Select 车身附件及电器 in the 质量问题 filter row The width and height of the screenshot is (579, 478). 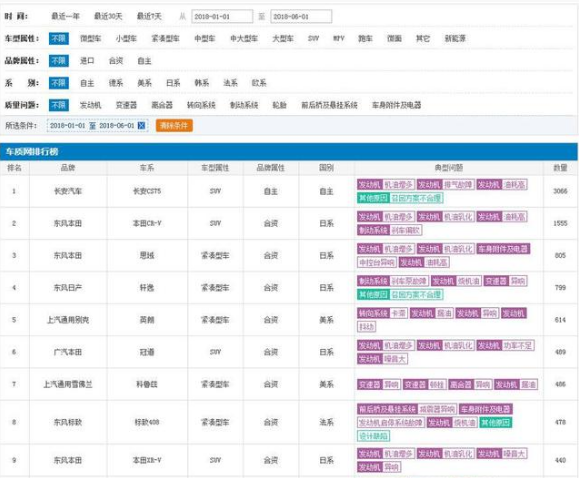(x=397, y=105)
